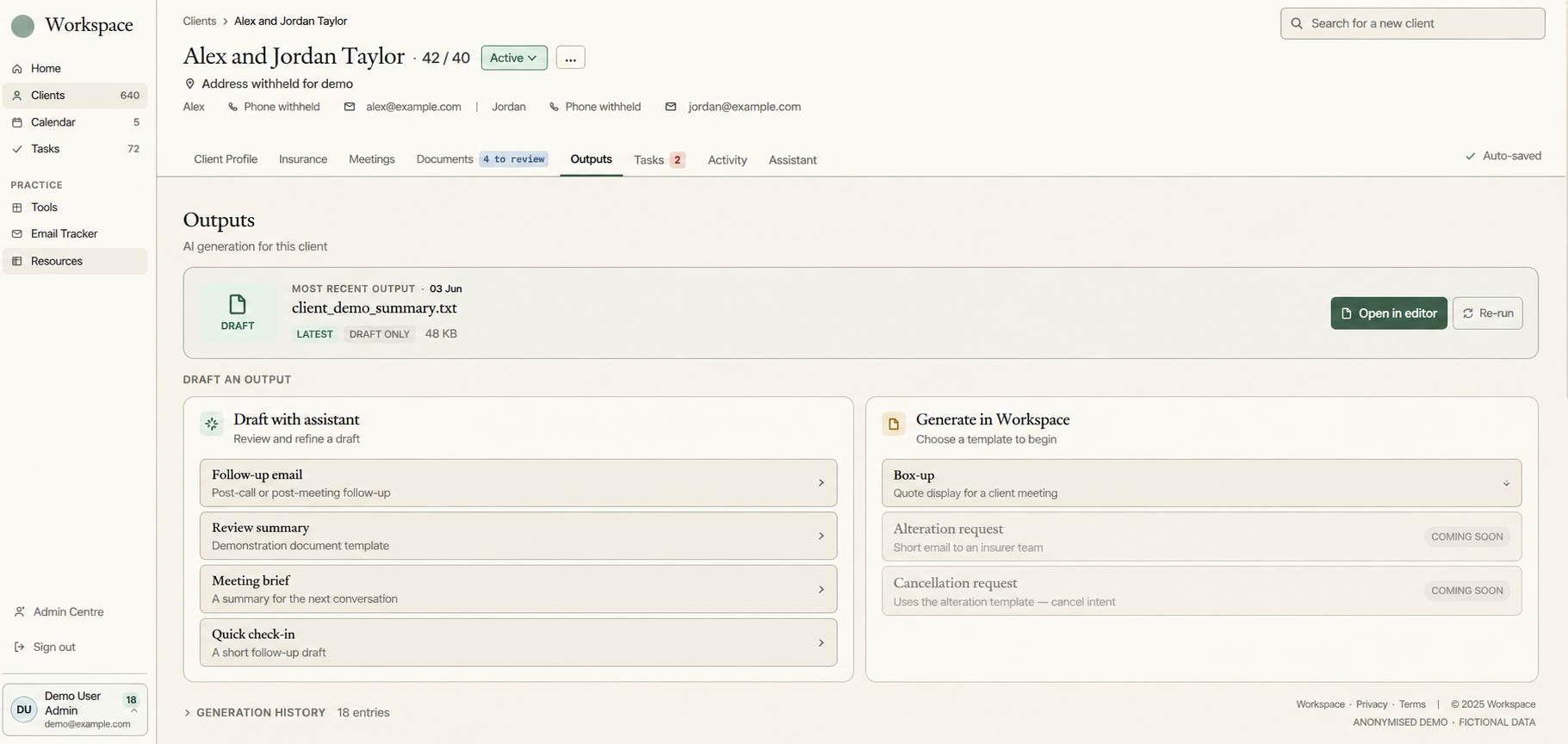
Task: Click the phone icon next to Alex
Action: tap(232, 107)
